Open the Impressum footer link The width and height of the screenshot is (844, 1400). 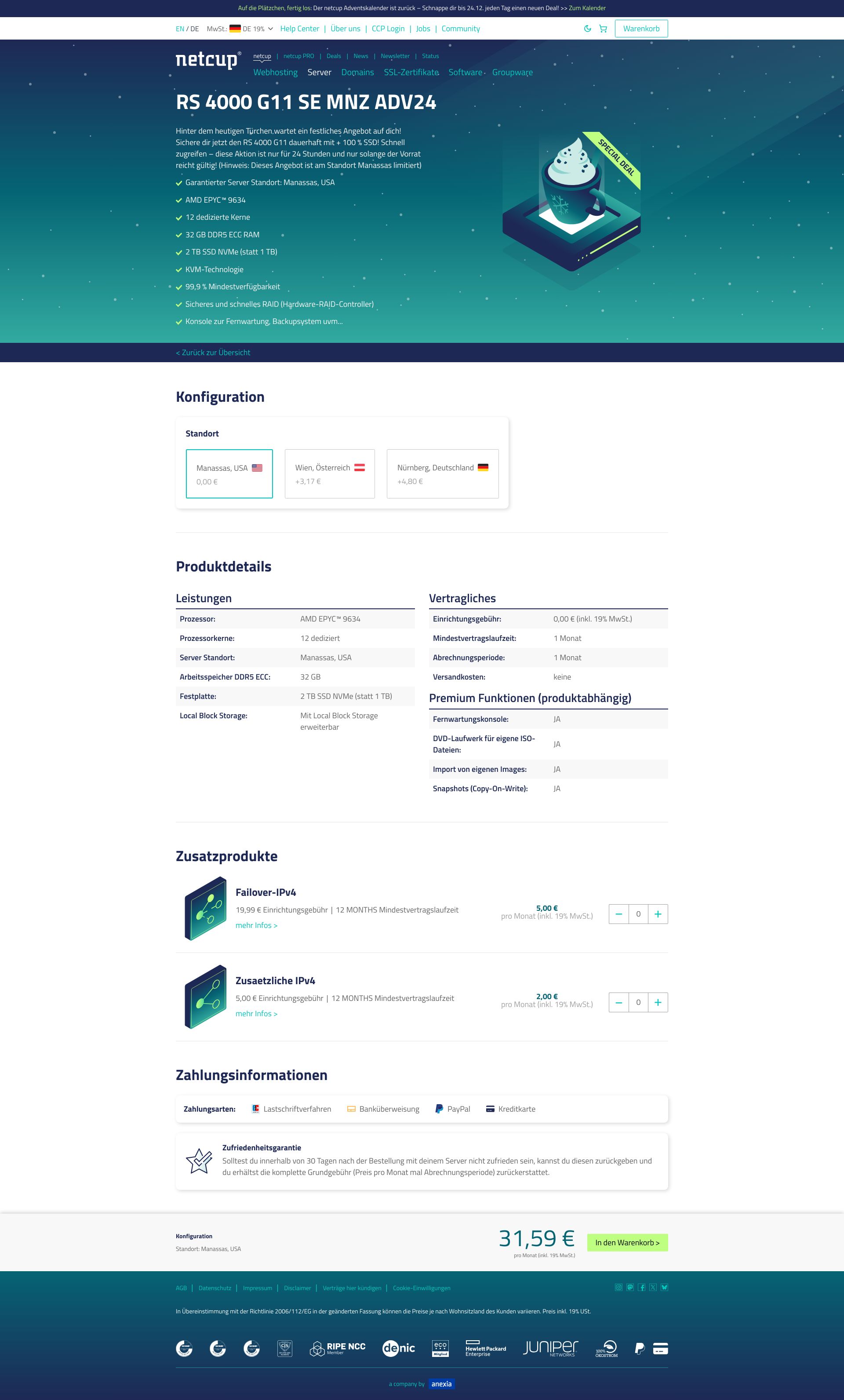(258, 1288)
